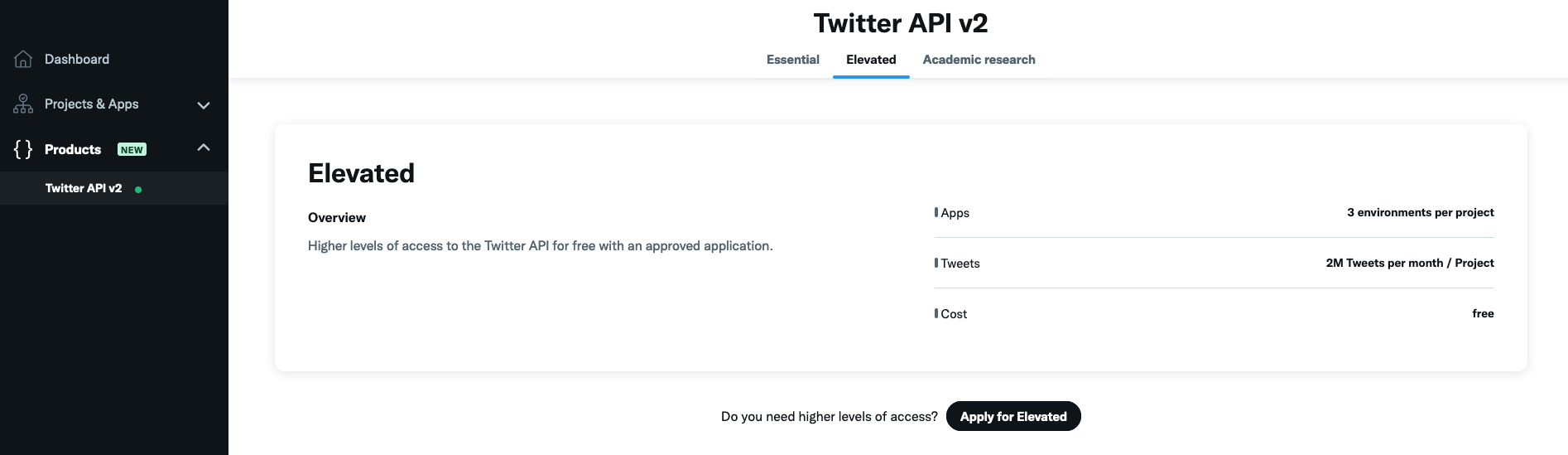Click the Projects & Apps hierarchy icon
Image resolution: width=1568 pixels, height=455 pixels.
[23, 104]
